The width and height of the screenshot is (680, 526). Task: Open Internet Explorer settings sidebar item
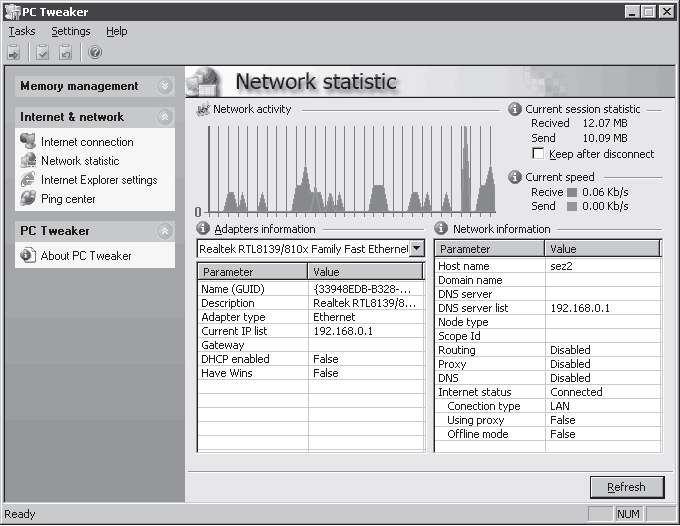click(99, 180)
